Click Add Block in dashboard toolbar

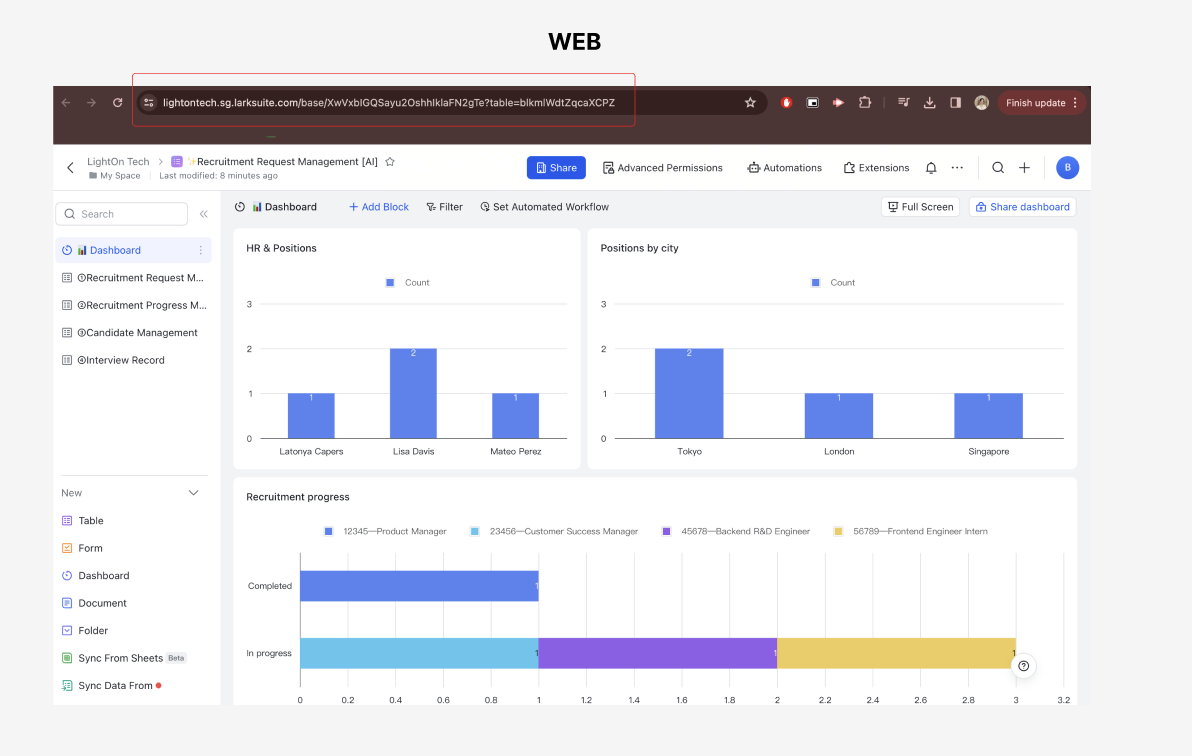point(379,207)
